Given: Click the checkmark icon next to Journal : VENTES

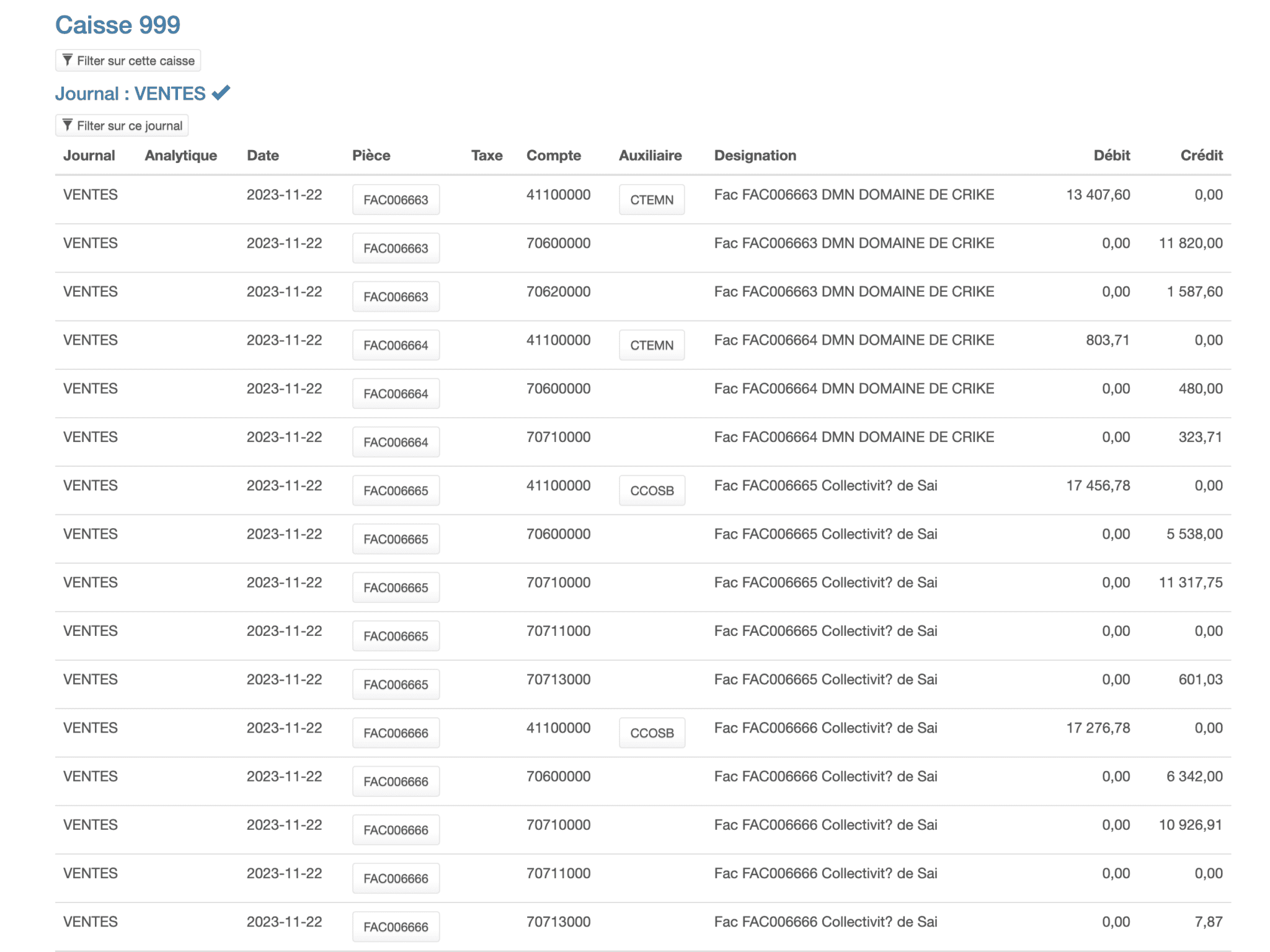Looking at the screenshot, I should pyautogui.click(x=221, y=93).
